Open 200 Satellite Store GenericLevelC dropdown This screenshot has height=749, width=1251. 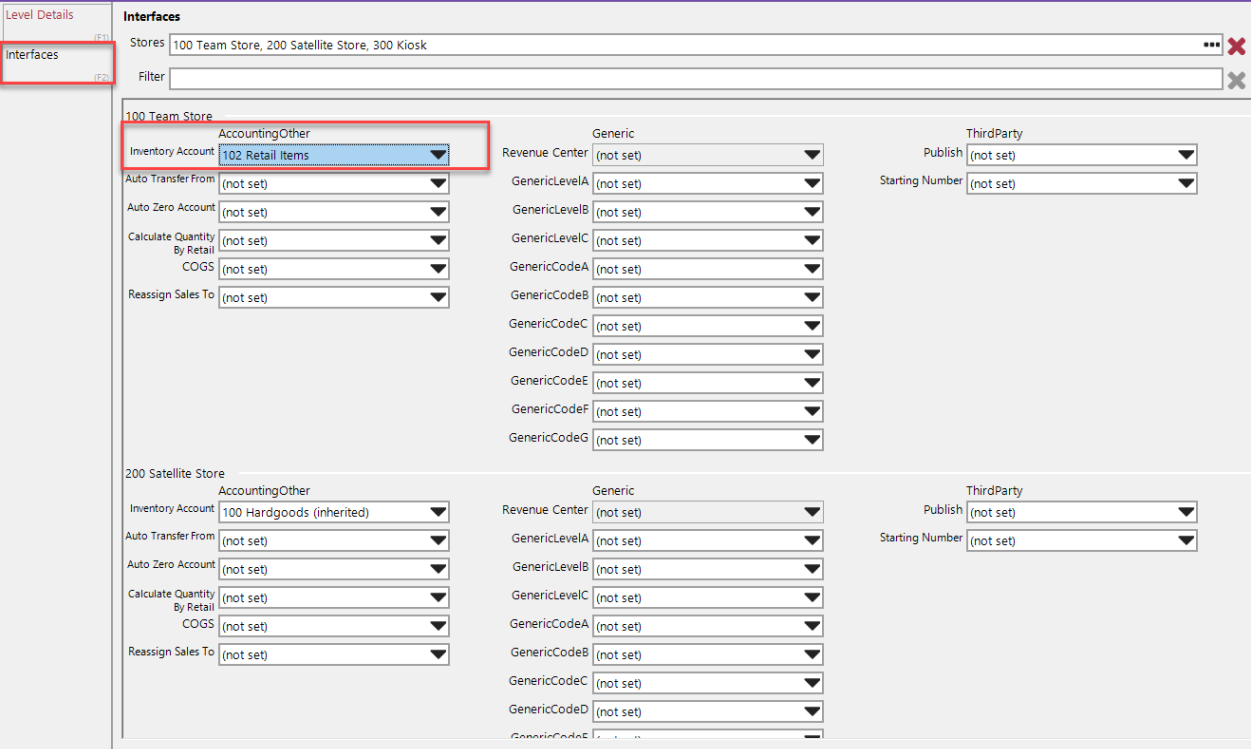(x=708, y=598)
